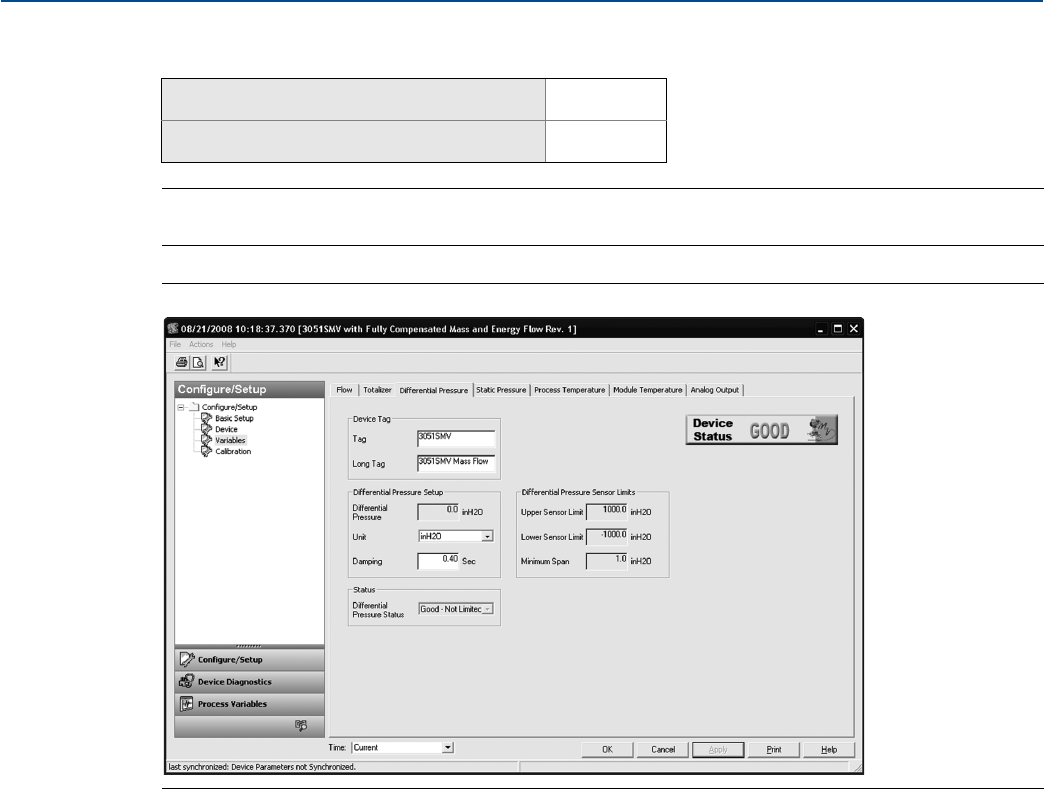1044x796 pixels.
Task: Click the Differential Pressure value field
Action: click(x=438, y=512)
